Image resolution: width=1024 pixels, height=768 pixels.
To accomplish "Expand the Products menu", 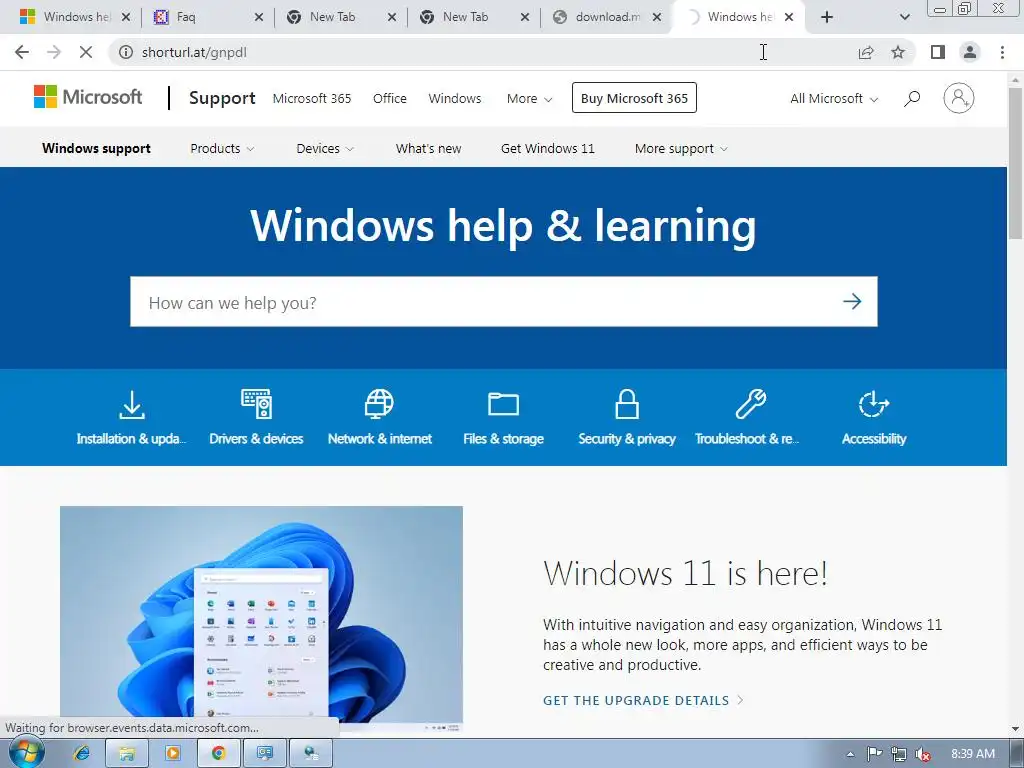I will [x=222, y=148].
